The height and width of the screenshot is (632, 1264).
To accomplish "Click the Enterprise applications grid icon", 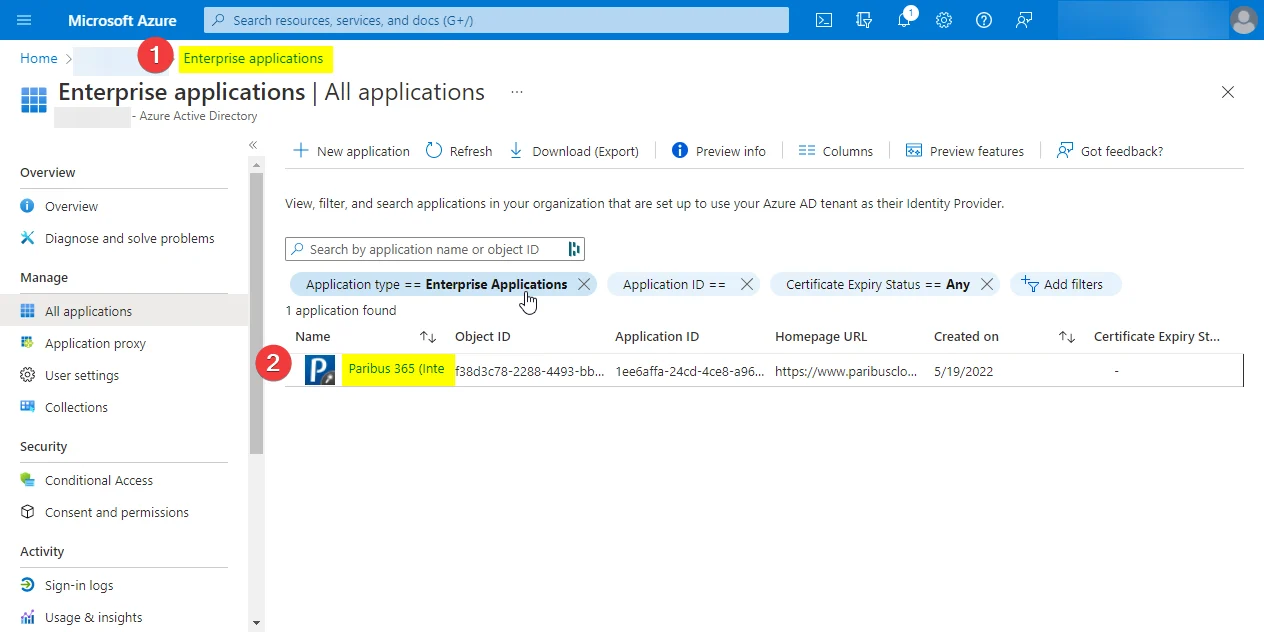I will point(34,100).
